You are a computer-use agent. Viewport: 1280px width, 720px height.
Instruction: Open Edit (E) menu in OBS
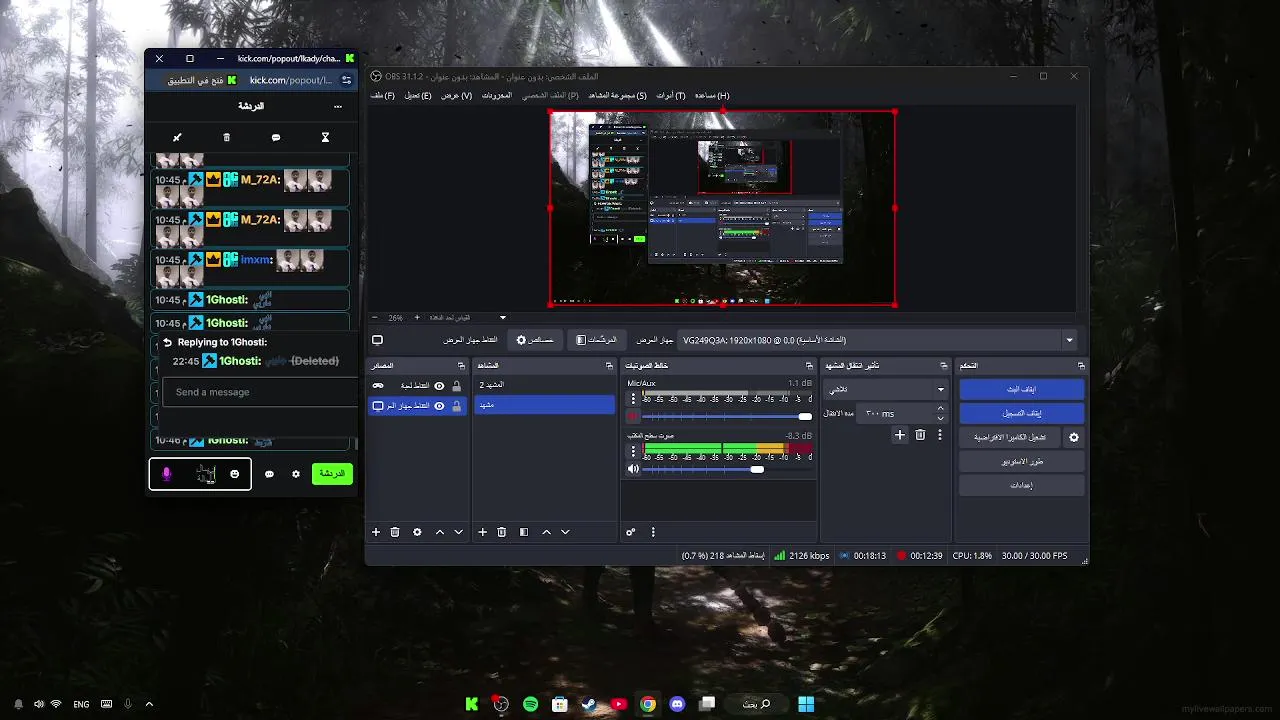418,96
